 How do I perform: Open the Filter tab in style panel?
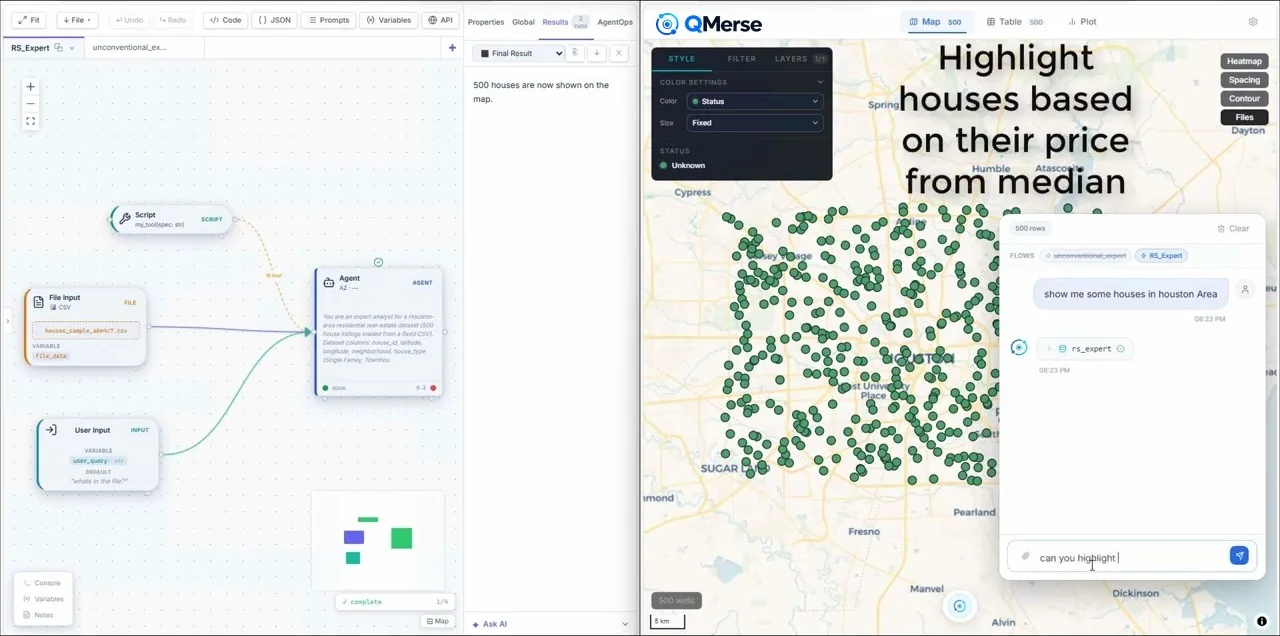point(741,59)
